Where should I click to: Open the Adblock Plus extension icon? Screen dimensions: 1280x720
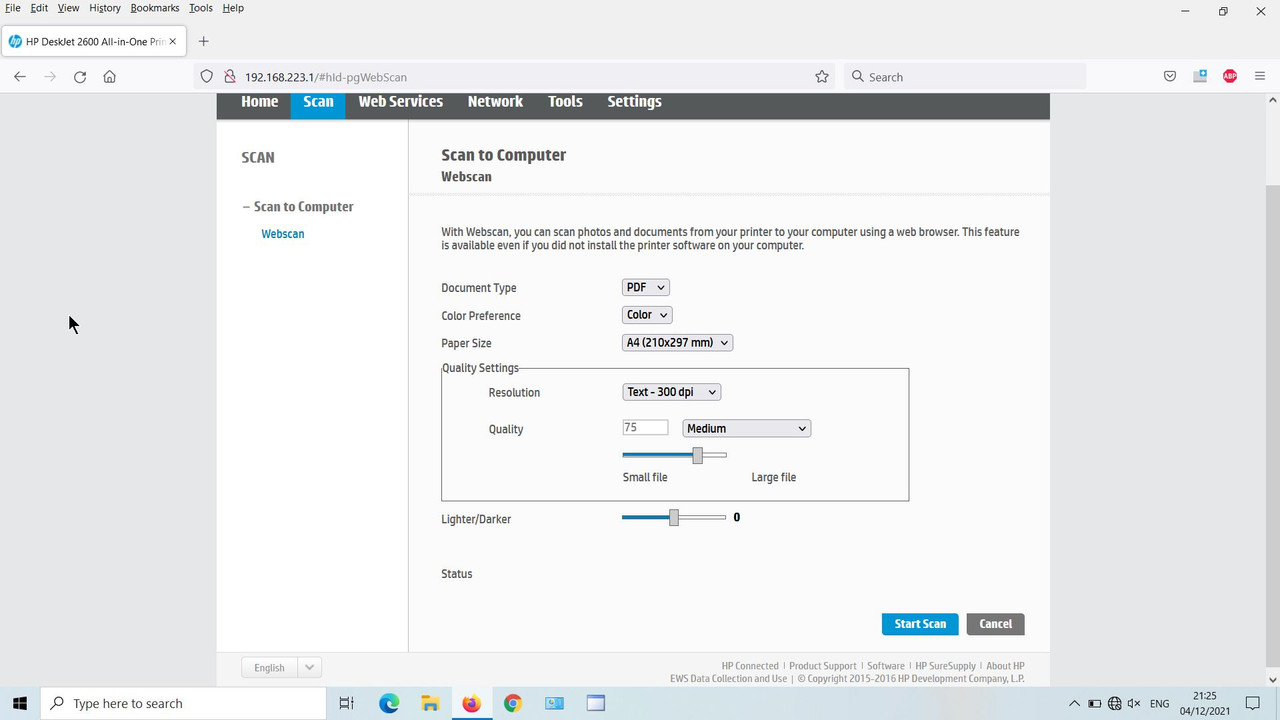tap(1230, 77)
